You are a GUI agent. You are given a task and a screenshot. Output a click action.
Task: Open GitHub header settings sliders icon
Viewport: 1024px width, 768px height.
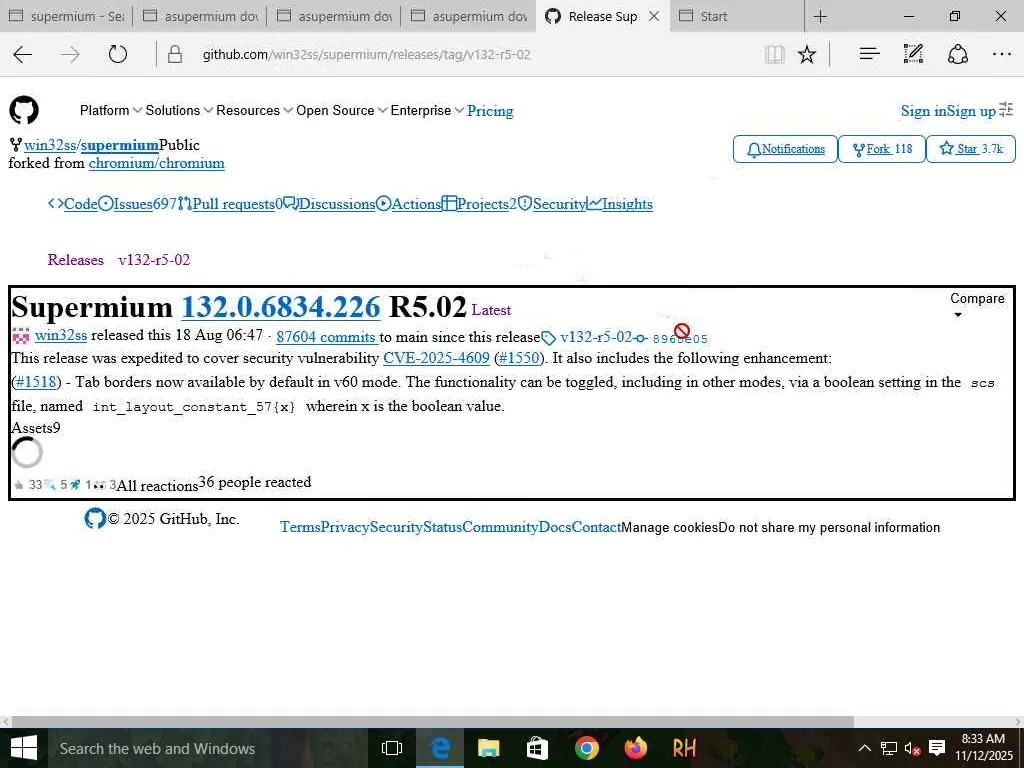point(1006,109)
